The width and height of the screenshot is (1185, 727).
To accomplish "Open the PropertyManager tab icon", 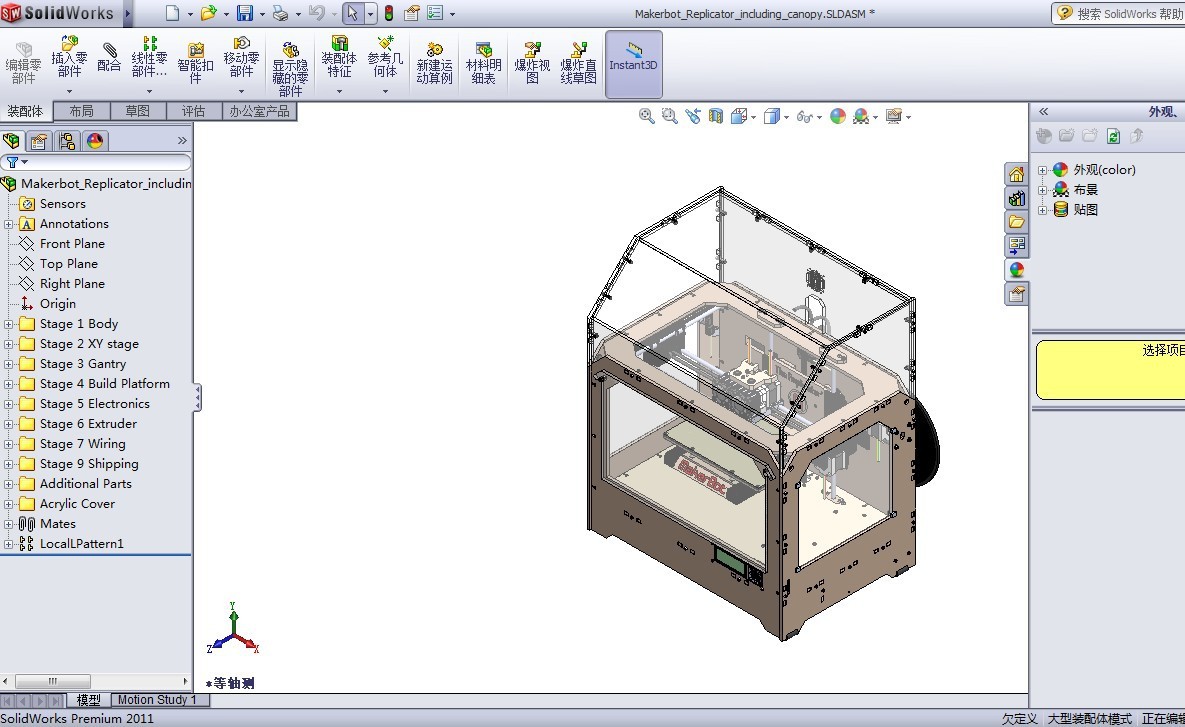I will [39, 141].
